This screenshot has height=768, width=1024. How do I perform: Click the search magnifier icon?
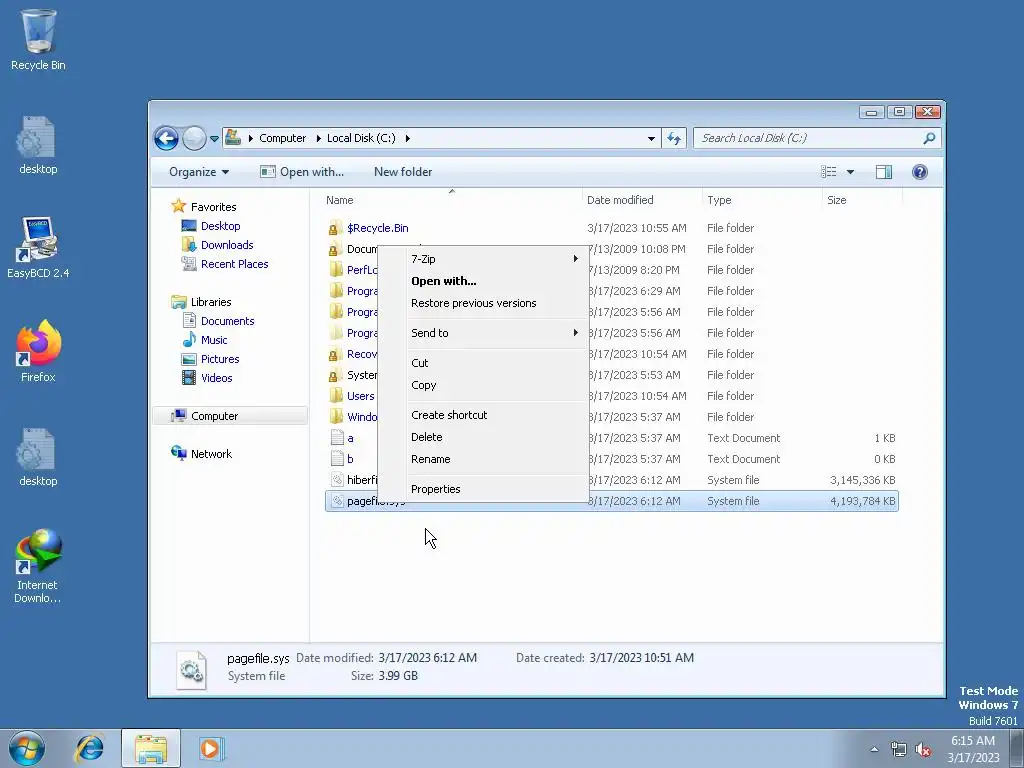tap(929, 138)
